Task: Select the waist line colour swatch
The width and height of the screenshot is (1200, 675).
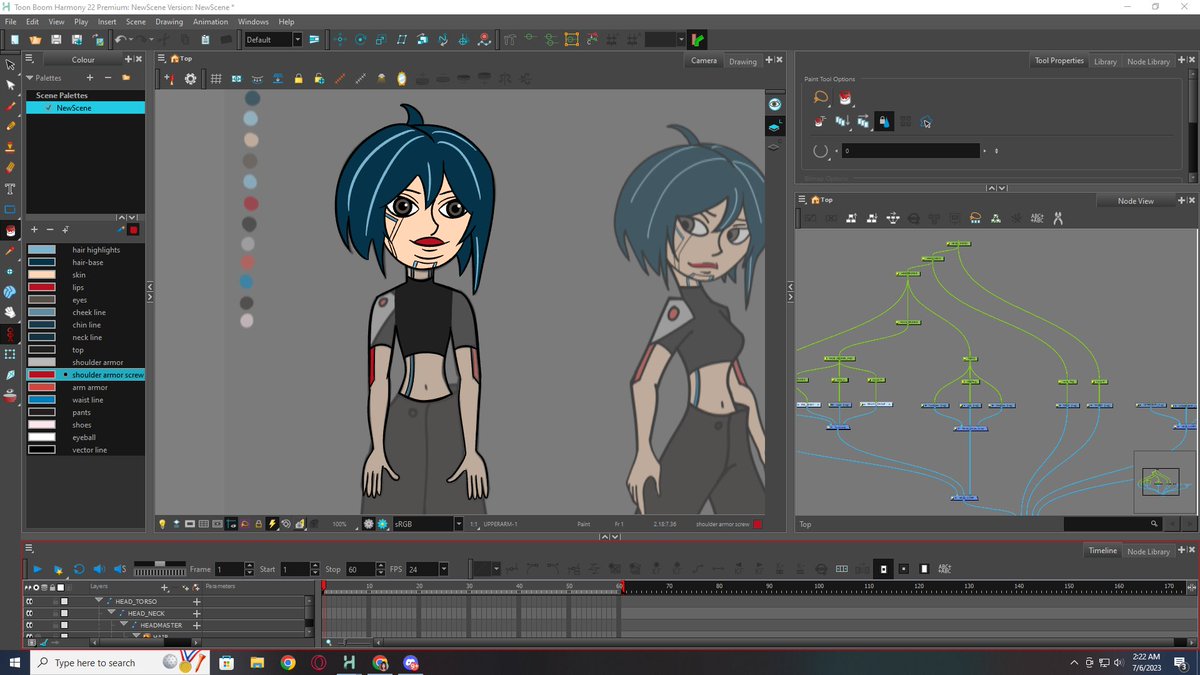Action: click(x=42, y=399)
